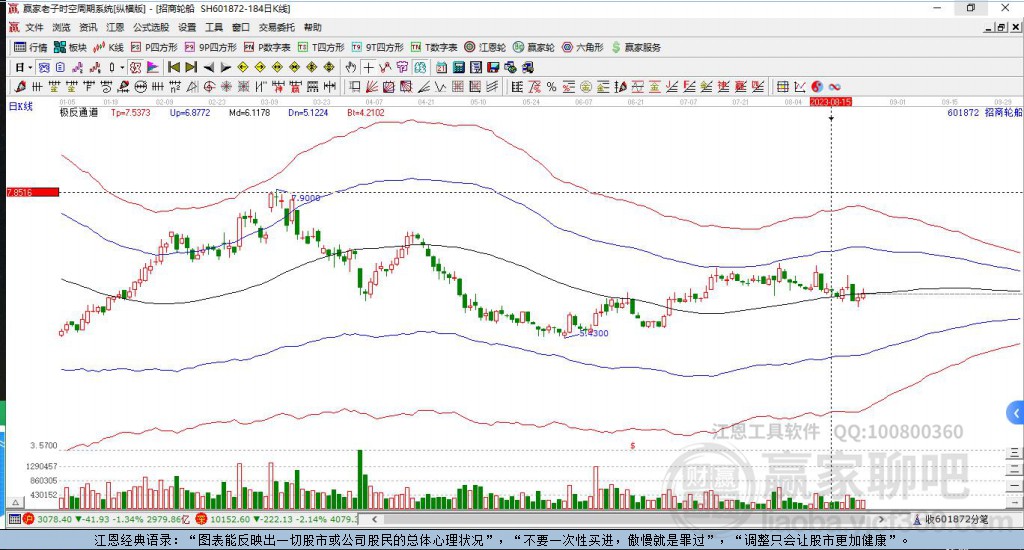Open the 9T四方形 tool
This screenshot has width=1024, height=550.
point(377,47)
